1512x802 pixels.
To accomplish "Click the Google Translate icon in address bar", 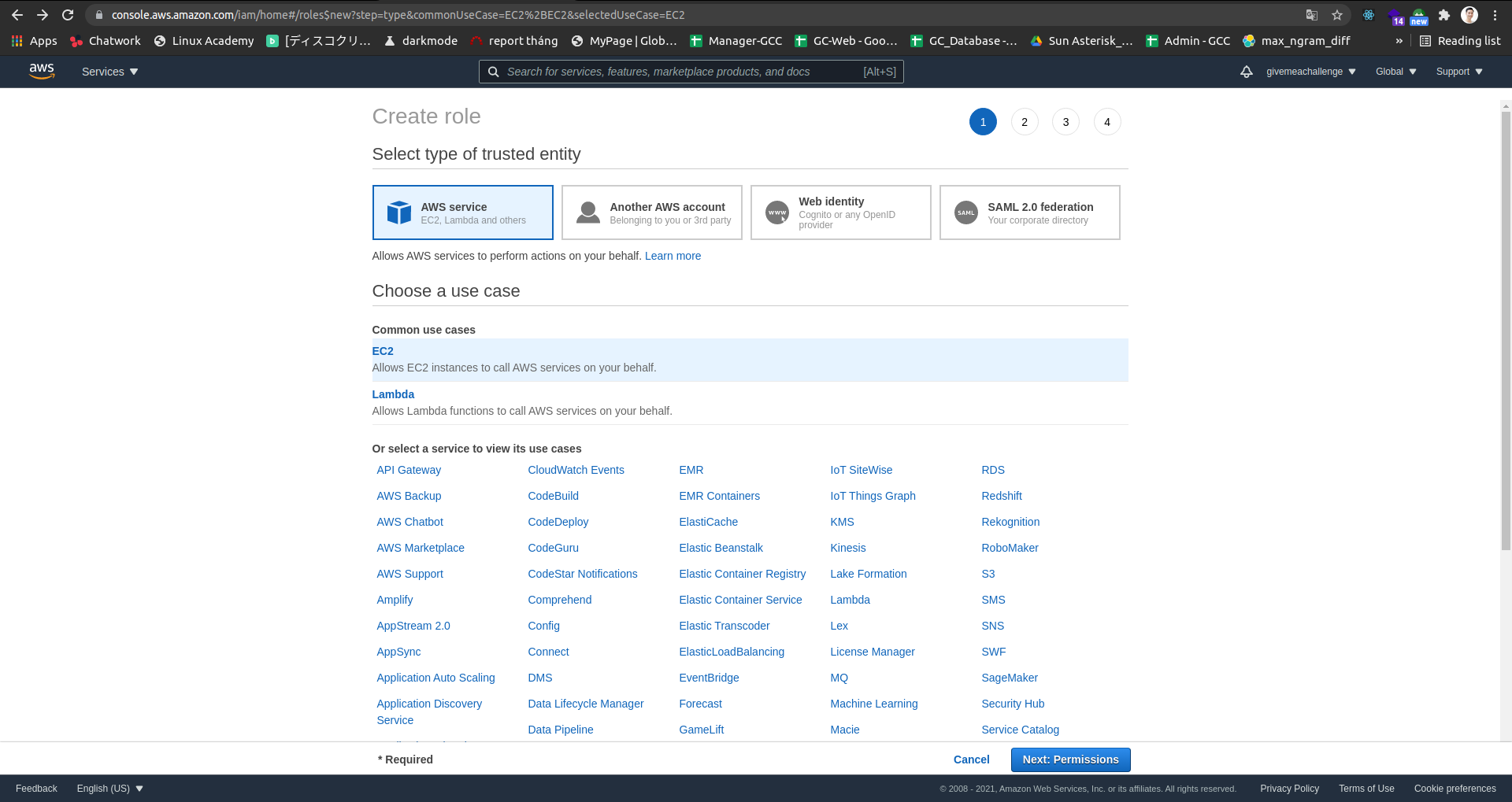I will point(1311,15).
